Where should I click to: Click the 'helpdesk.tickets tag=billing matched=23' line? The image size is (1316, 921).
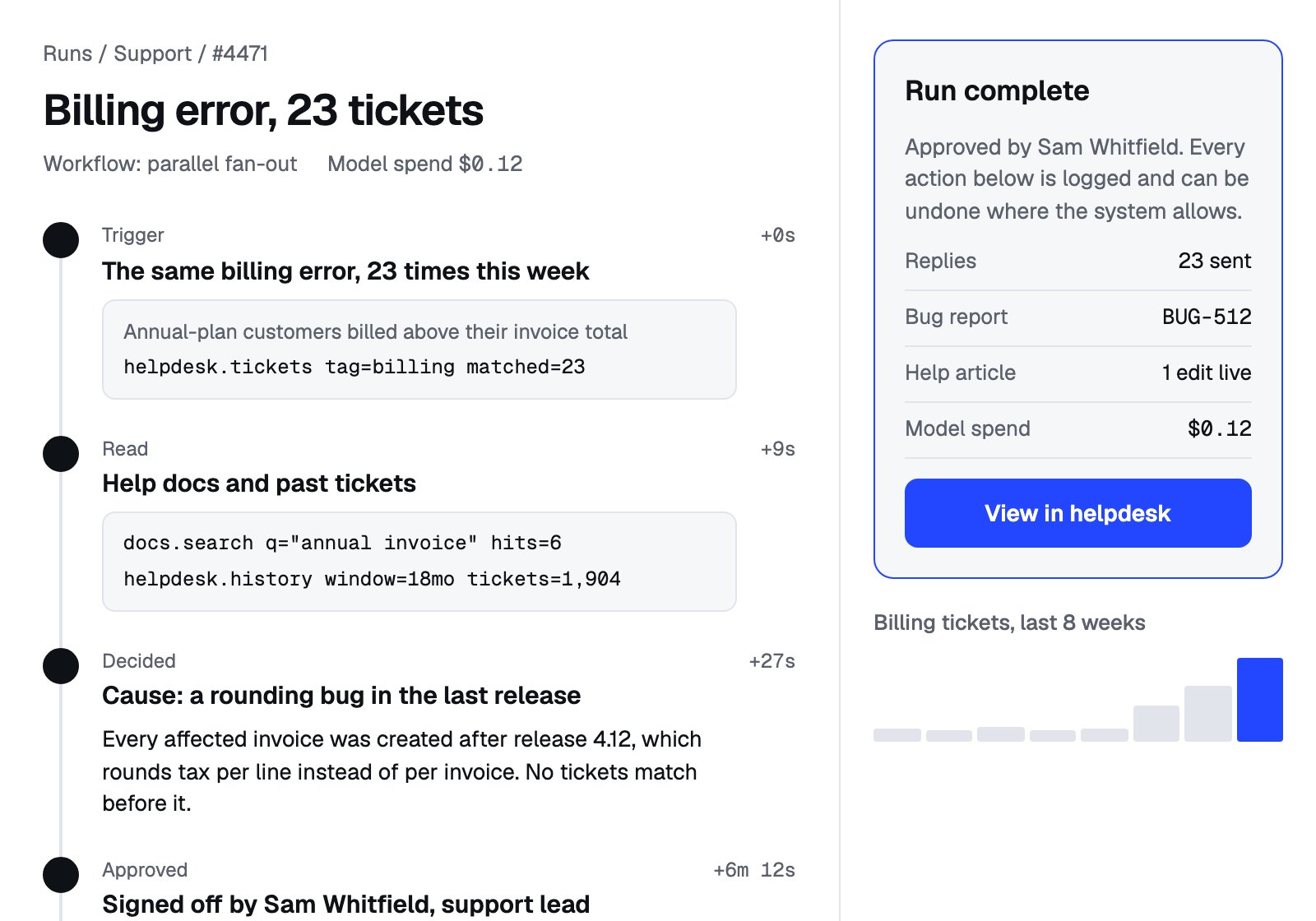(354, 367)
